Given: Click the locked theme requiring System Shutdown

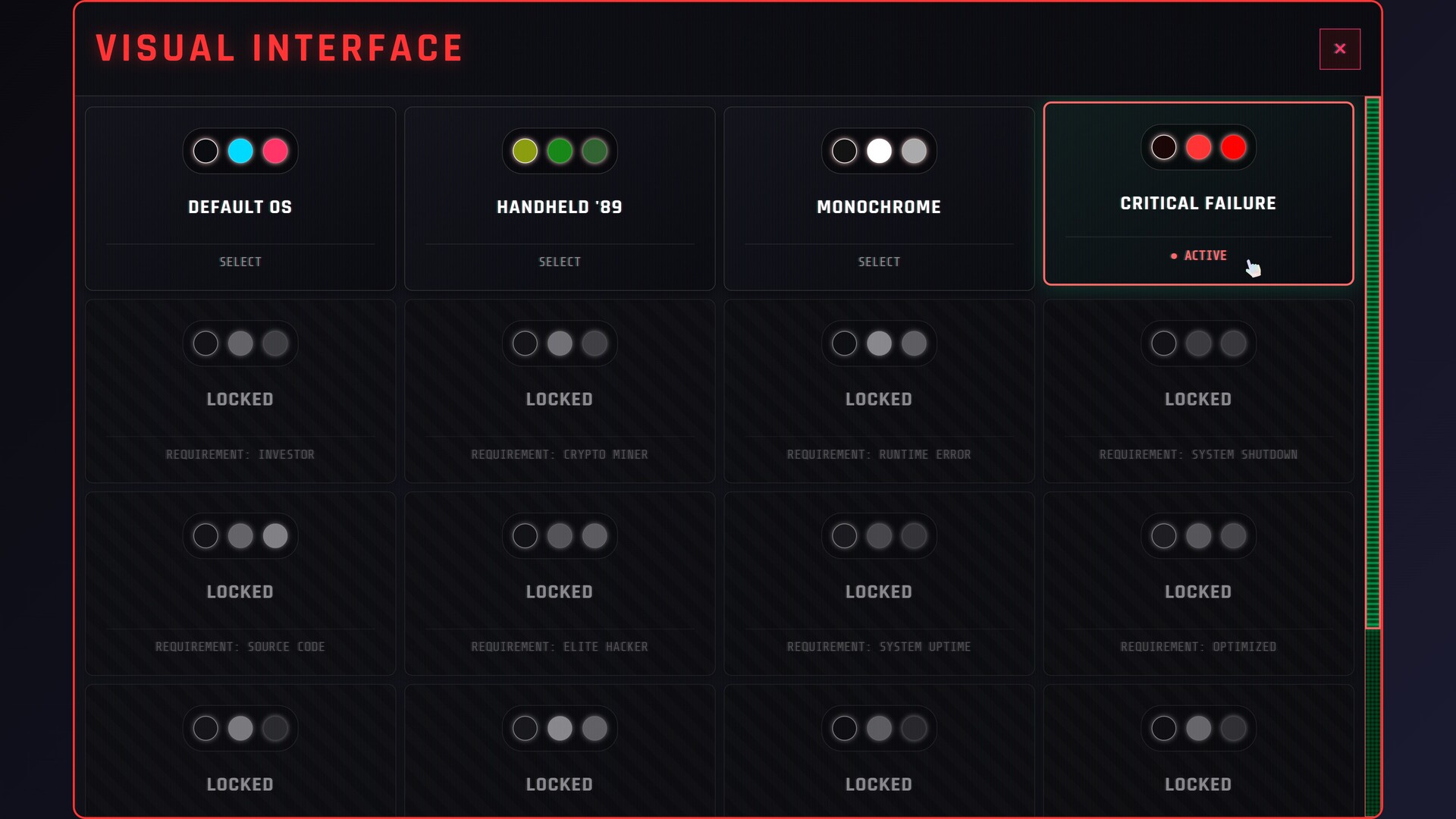Looking at the screenshot, I should click(x=1197, y=391).
